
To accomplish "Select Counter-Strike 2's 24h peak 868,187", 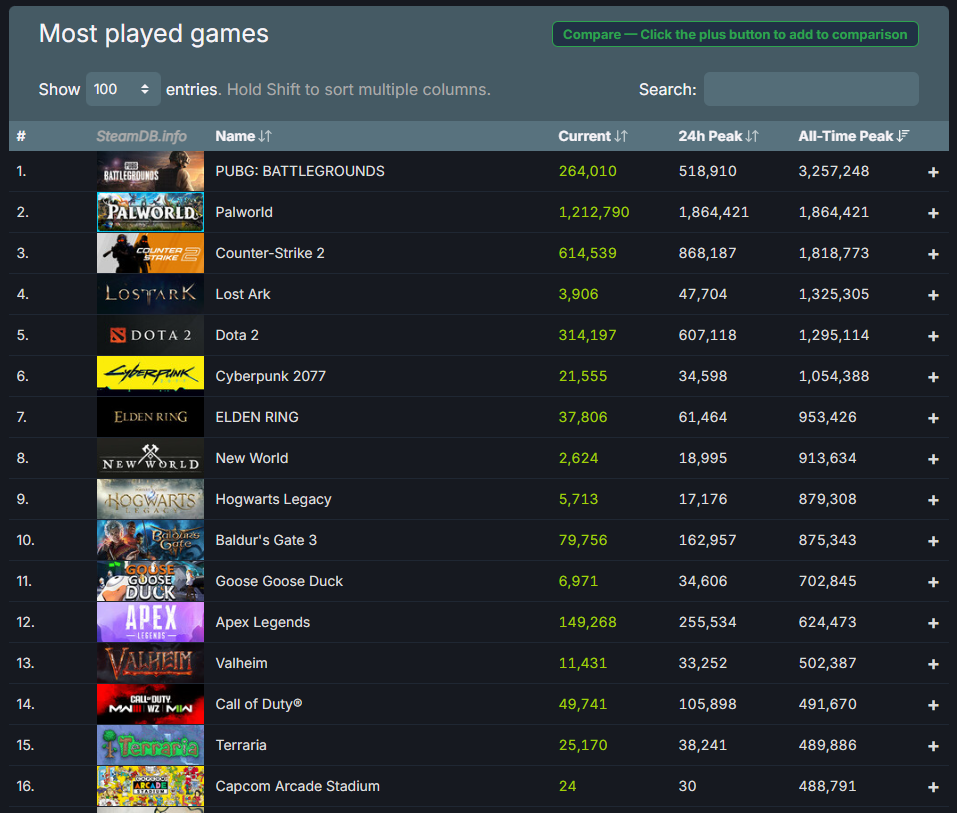I will (x=707, y=253).
